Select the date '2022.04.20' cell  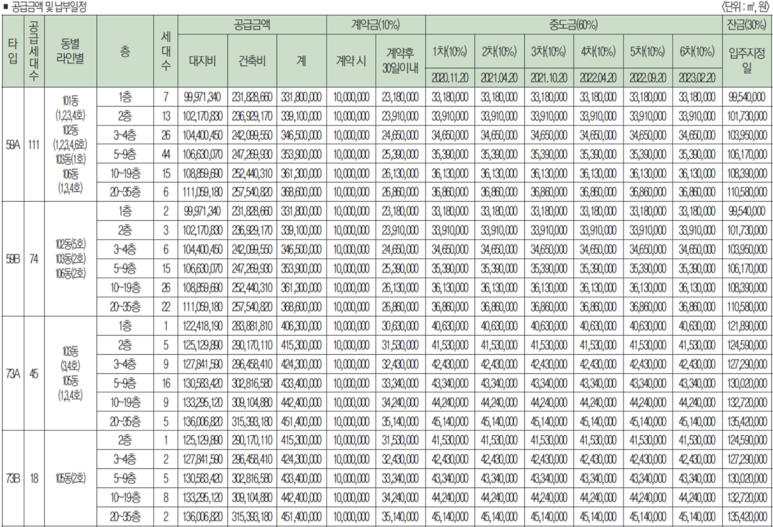(598, 78)
